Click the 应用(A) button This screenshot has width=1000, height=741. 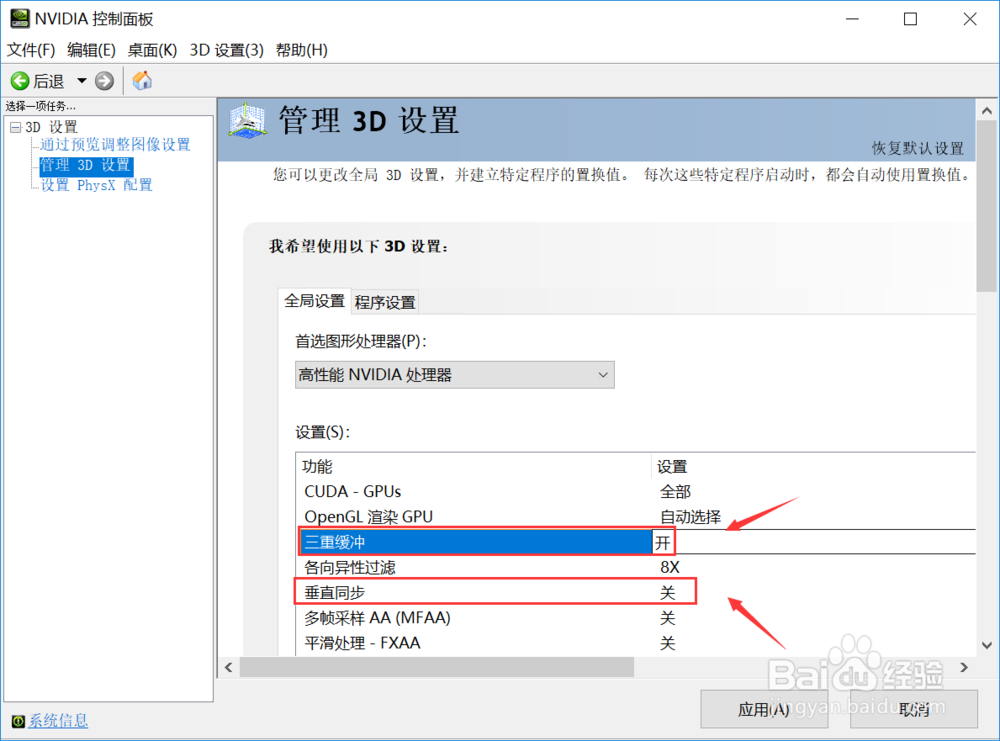click(x=764, y=709)
